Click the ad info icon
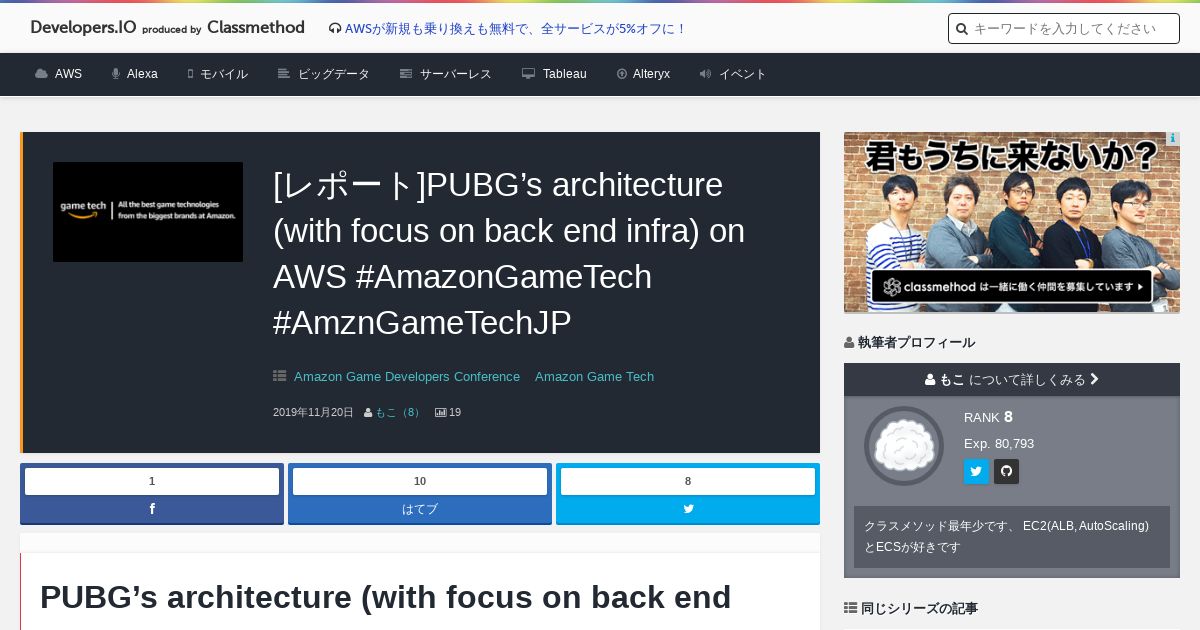The height and width of the screenshot is (630, 1200). click(x=1173, y=139)
